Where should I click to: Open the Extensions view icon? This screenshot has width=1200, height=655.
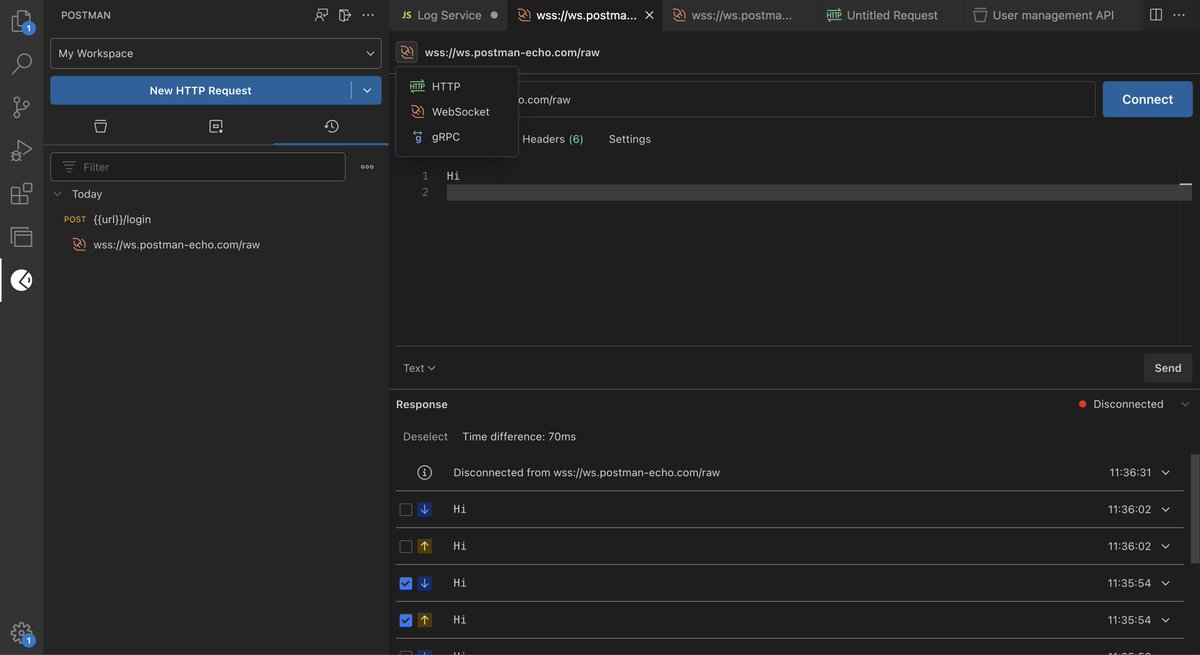click(x=21, y=193)
